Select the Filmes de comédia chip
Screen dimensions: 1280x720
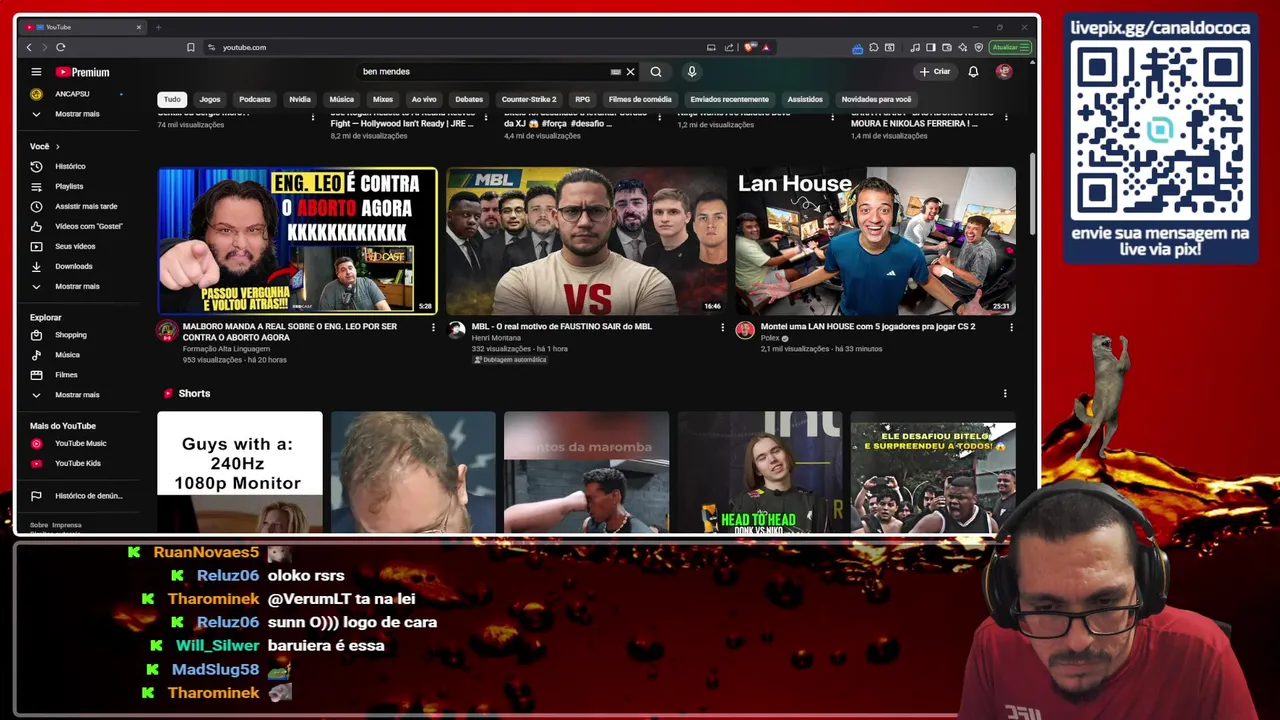(x=640, y=99)
